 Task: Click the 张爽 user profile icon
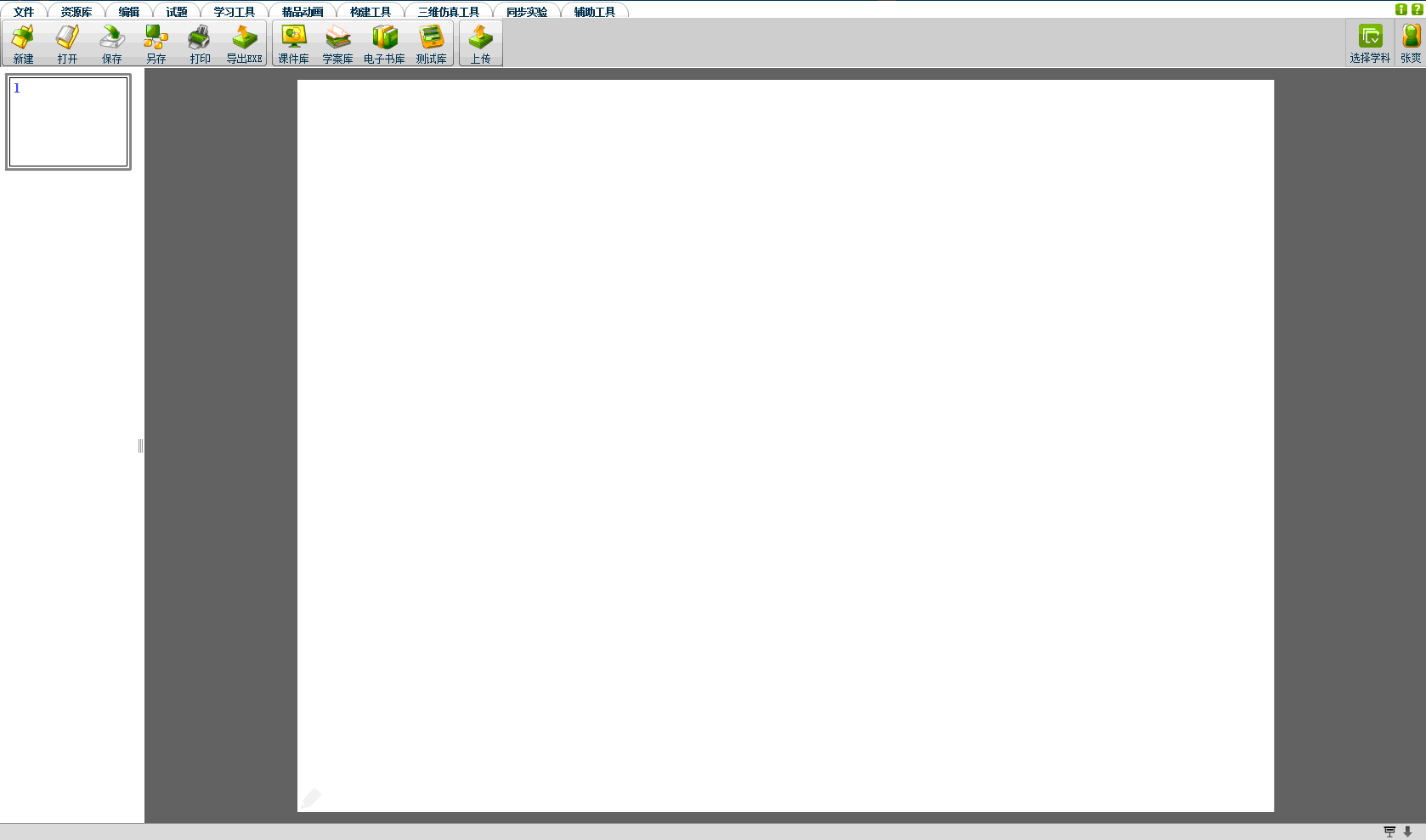pyautogui.click(x=1411, y=43)
